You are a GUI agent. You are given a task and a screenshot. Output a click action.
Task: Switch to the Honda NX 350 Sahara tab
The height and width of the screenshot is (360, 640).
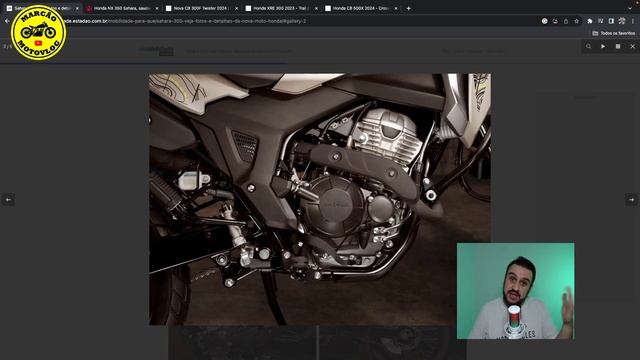pyautogui.click(x=121, y=8)
